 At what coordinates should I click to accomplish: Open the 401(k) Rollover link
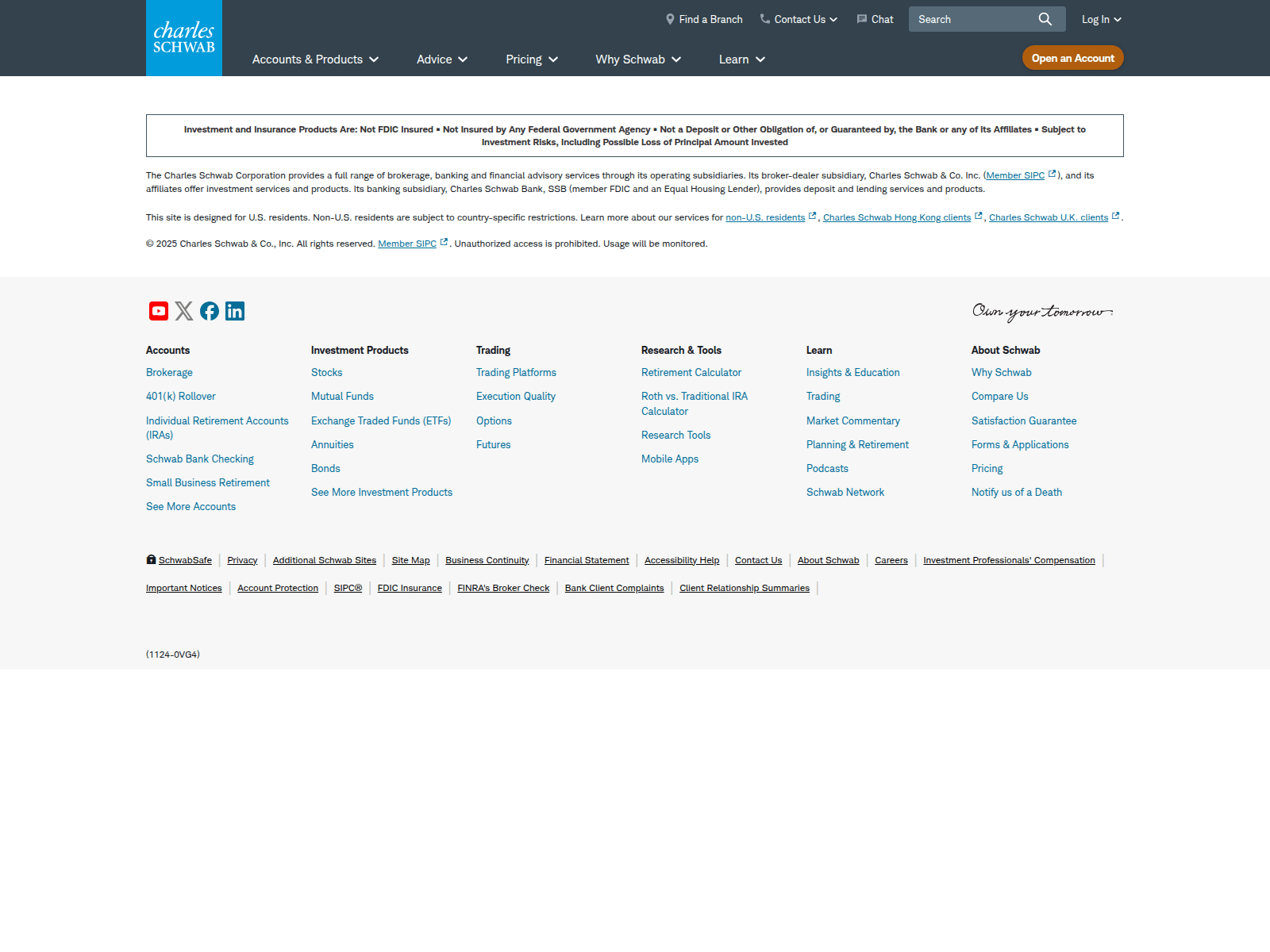[181, 396]
